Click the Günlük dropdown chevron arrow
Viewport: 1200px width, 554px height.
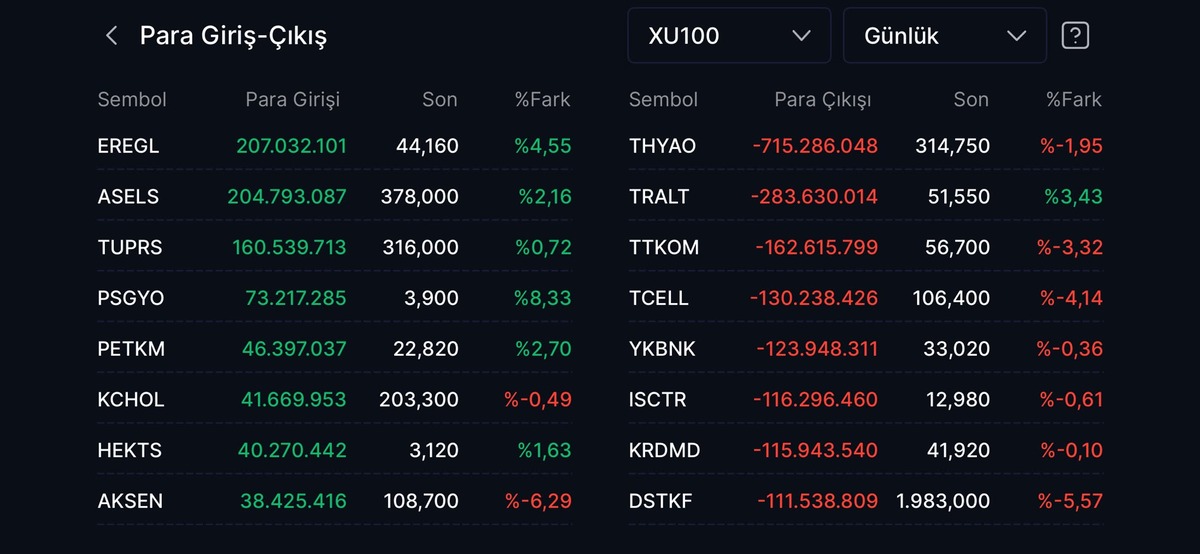tap(1017, 36)
